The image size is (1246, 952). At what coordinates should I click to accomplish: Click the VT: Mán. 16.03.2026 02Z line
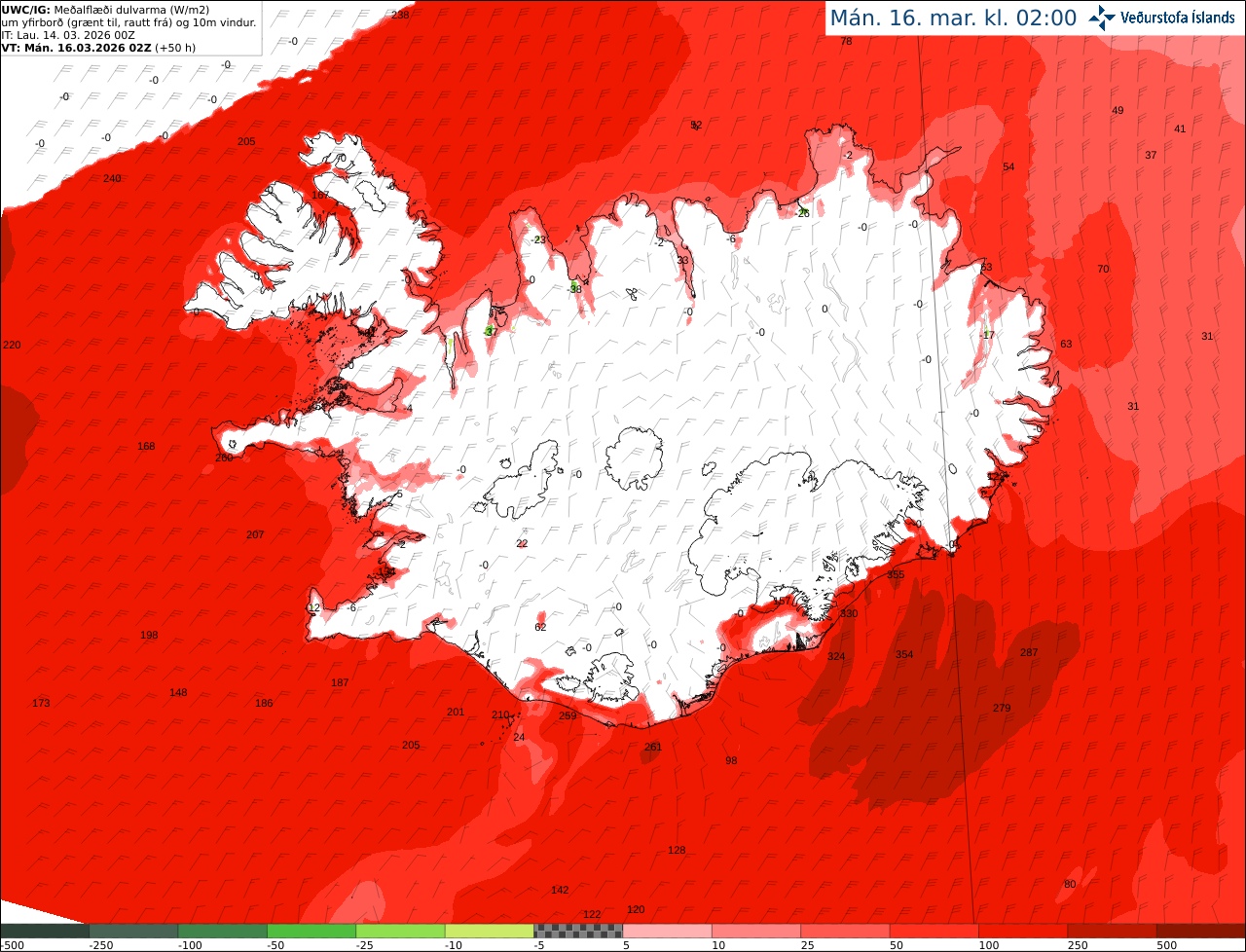pyautogui.click(x=98, y=47)
